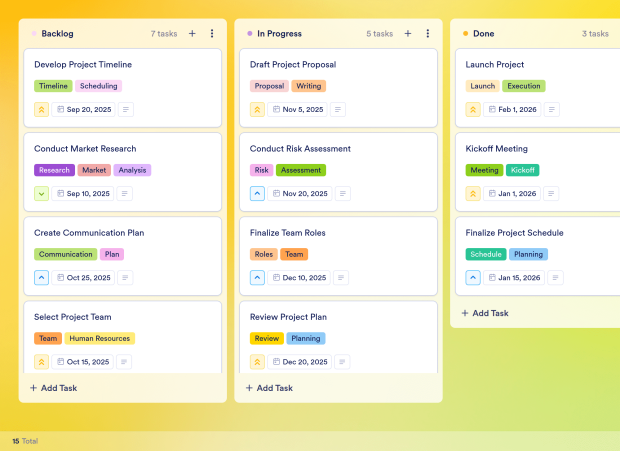Click the 7 tasks count in Backlog
The image size is (620, 451).
[x=164, y=34]
